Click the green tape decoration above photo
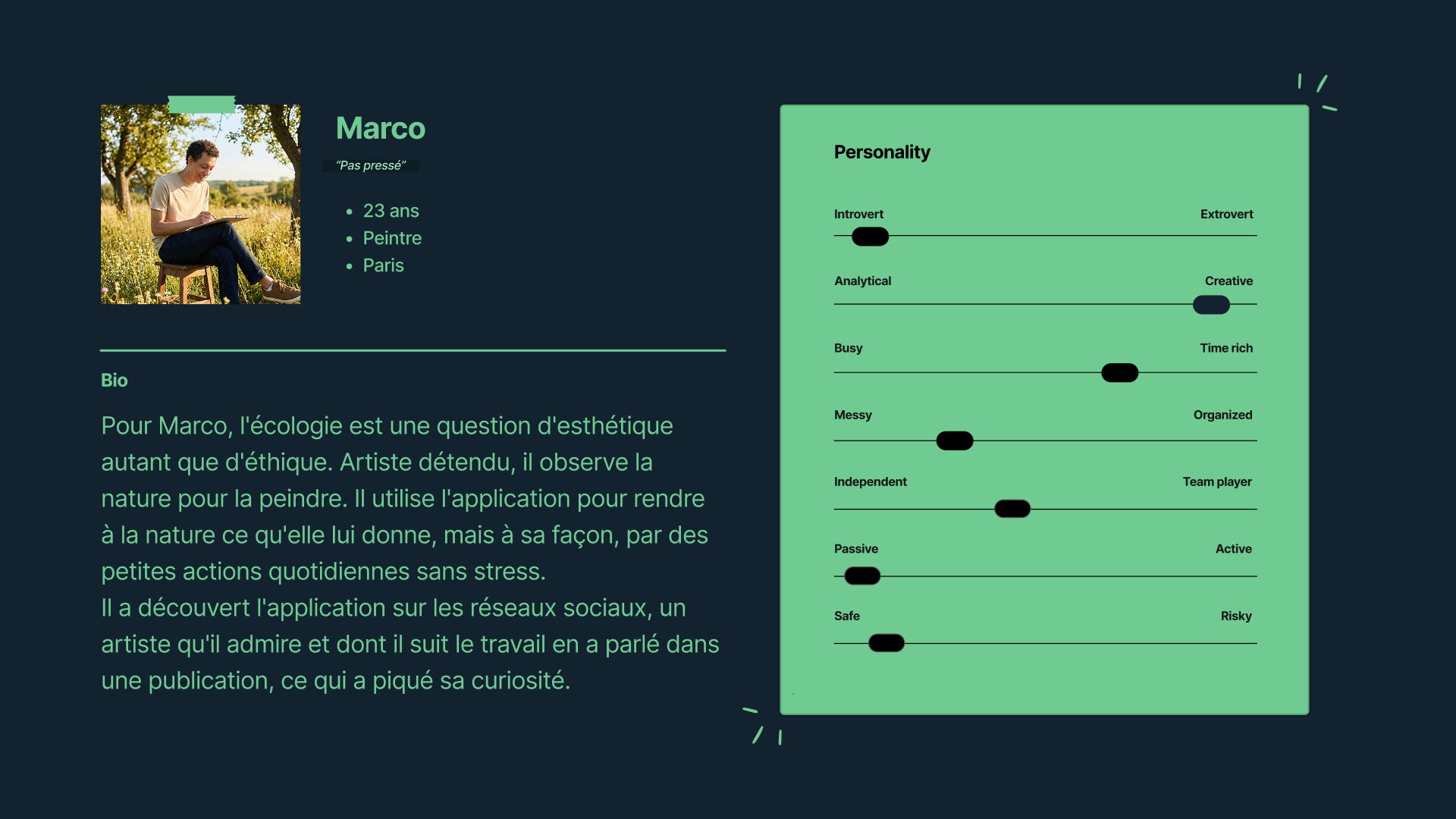The width and height of the screenshot is (1456, 819). pos(202,105)
